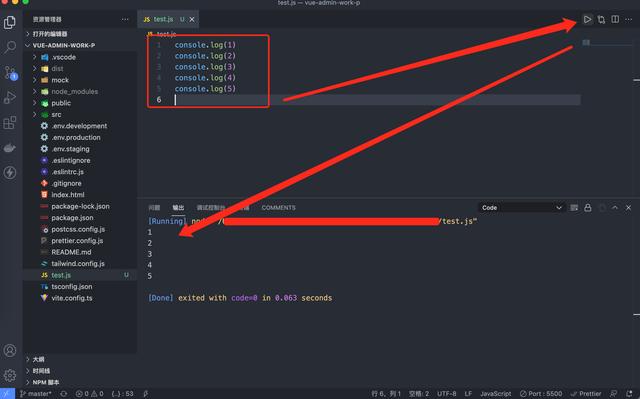Expand the src folder
Screen dimensions: 640x399
80,115
